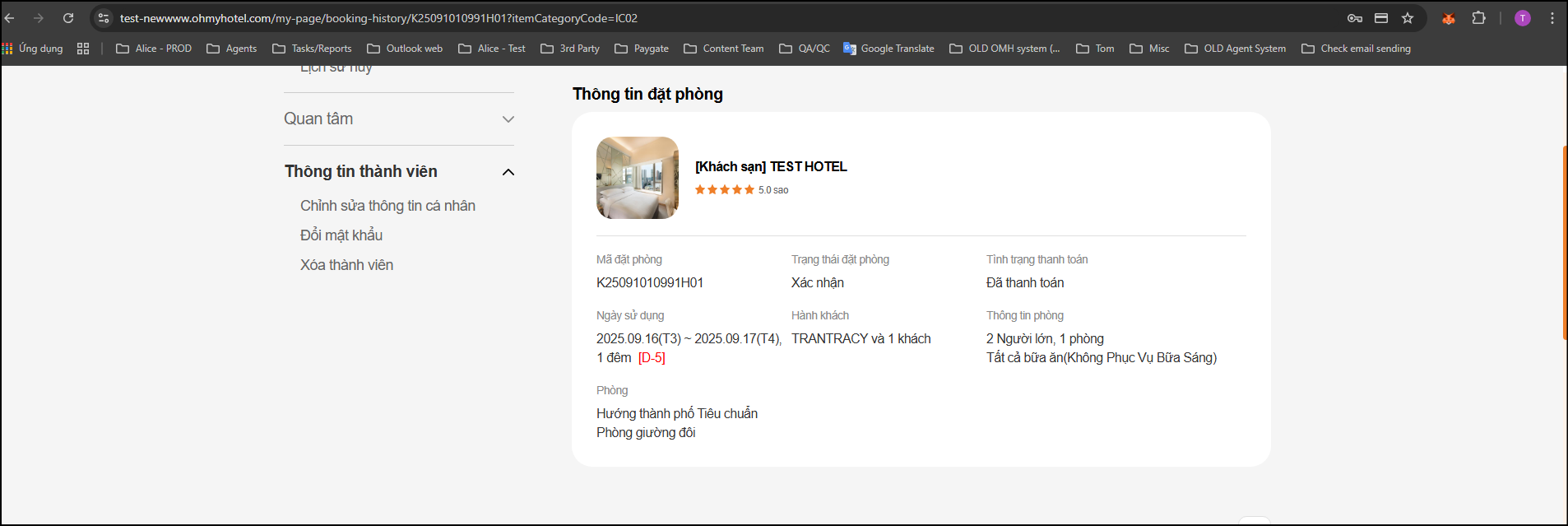
Task: Reload the booking history page
Action: (68, 18)
